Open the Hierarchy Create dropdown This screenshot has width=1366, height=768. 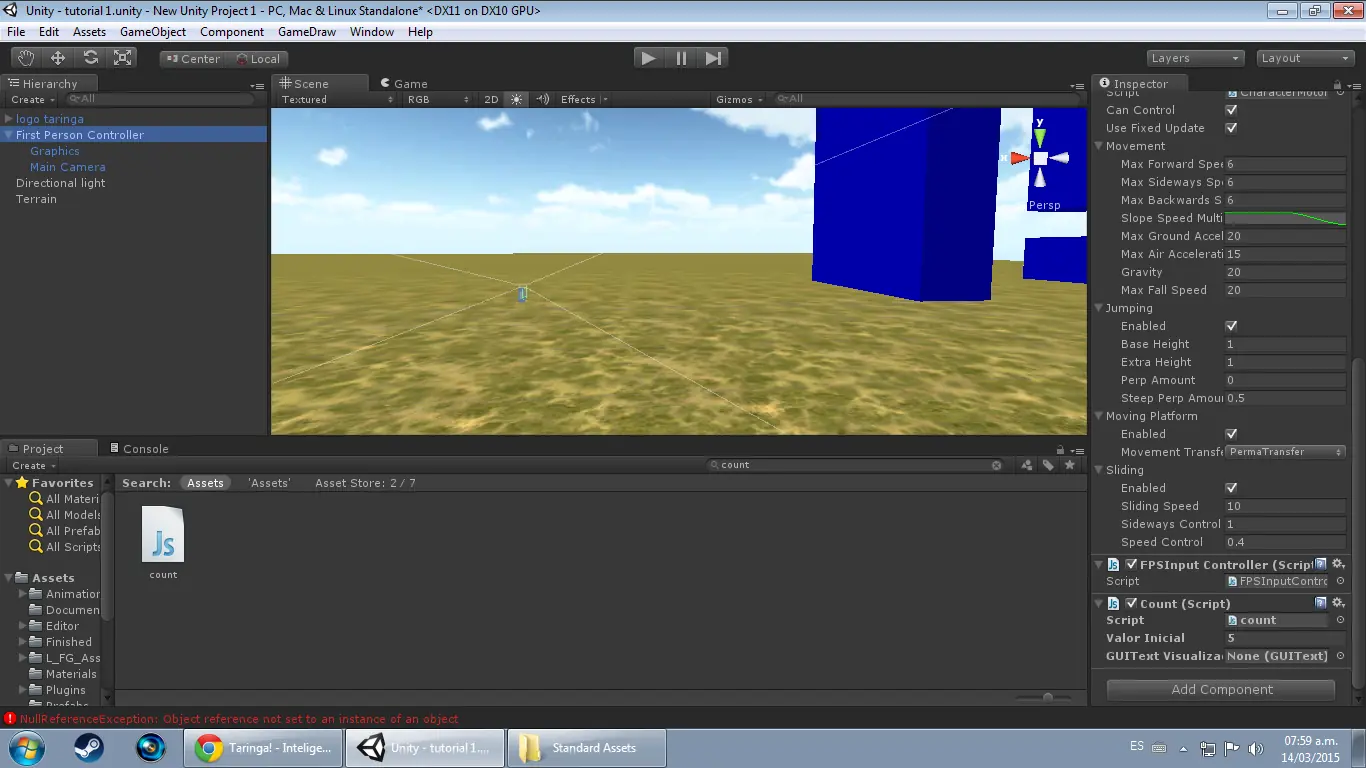click(33, 99)
